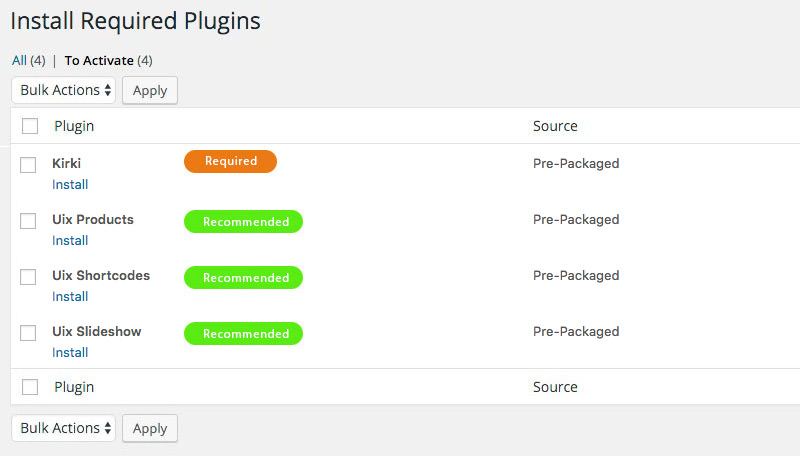The width and height of the screenshot is (800, 456).
Task: Click Recommended badge for Uix Products
Action: [x=243, y=221]
